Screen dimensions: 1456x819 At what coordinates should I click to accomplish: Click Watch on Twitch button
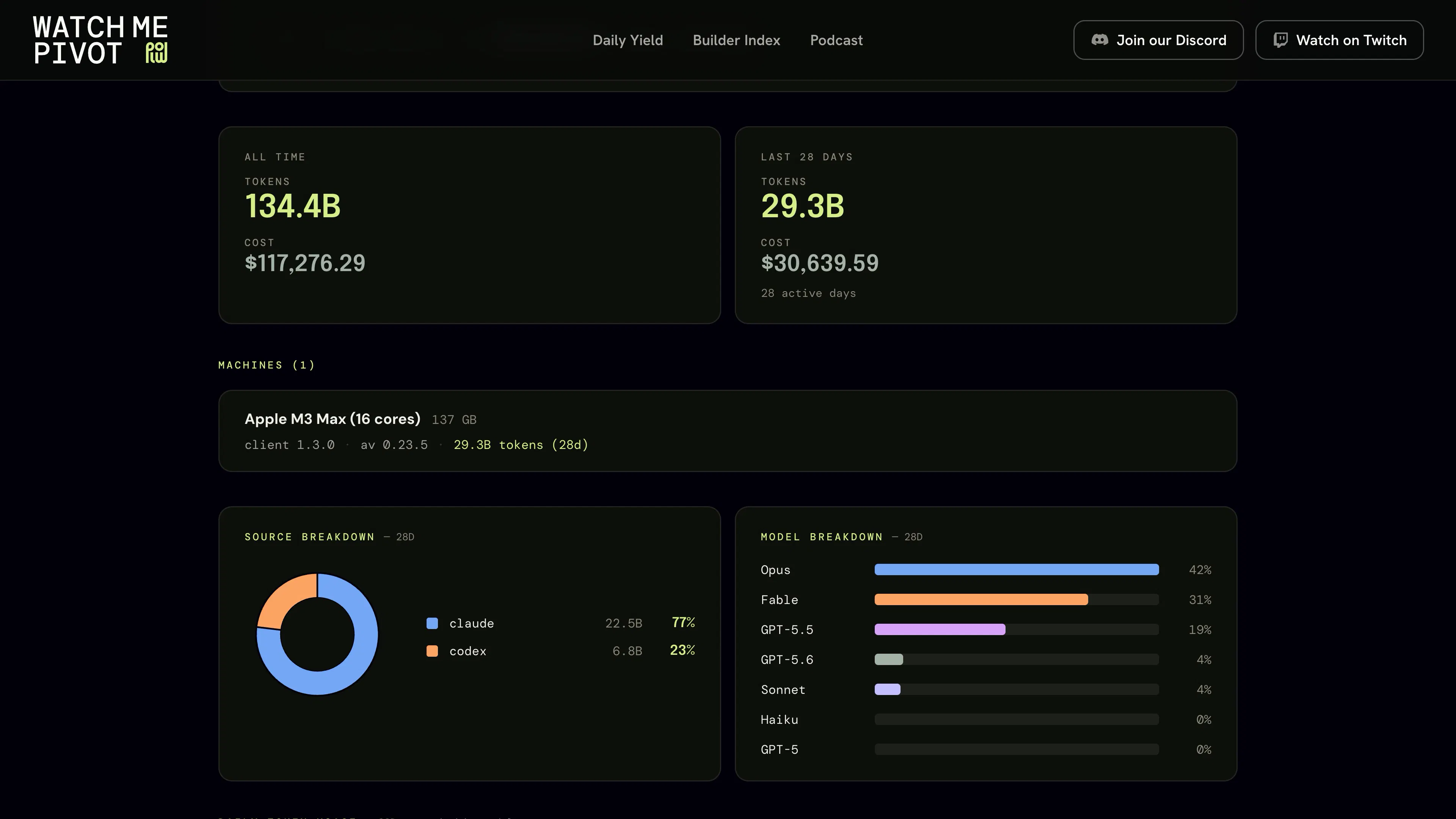[x=1339, y=40]
